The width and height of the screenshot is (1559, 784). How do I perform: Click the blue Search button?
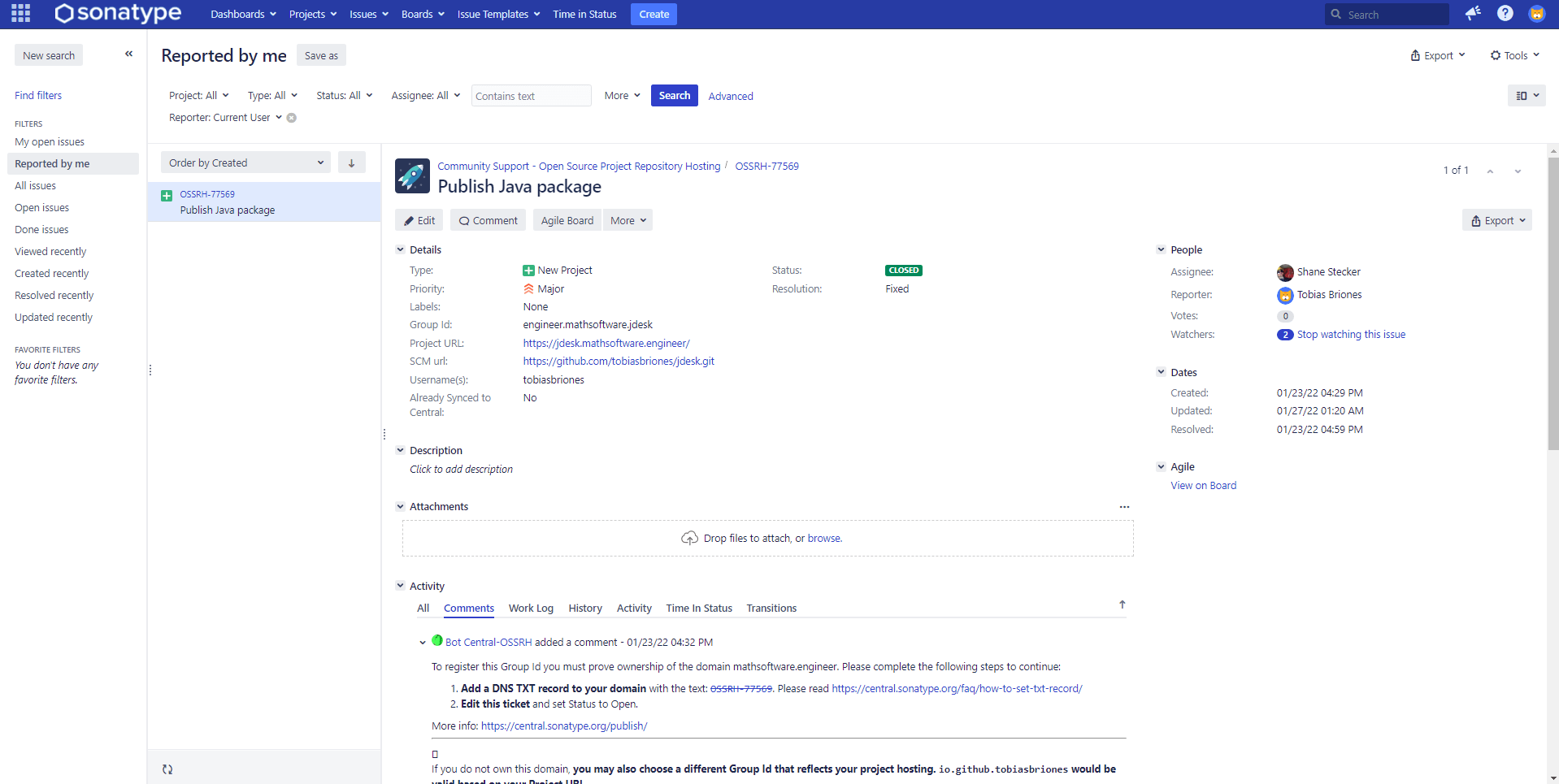click(x=674, y=95)
